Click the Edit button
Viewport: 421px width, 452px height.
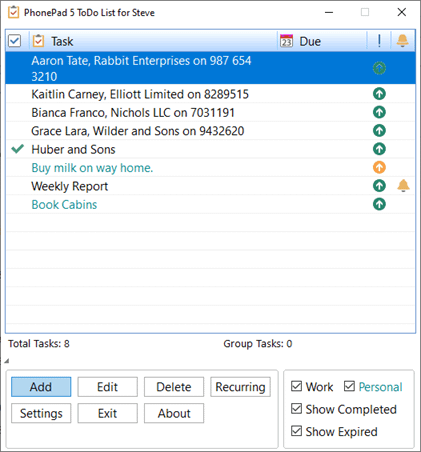click(x=107, y=387)
